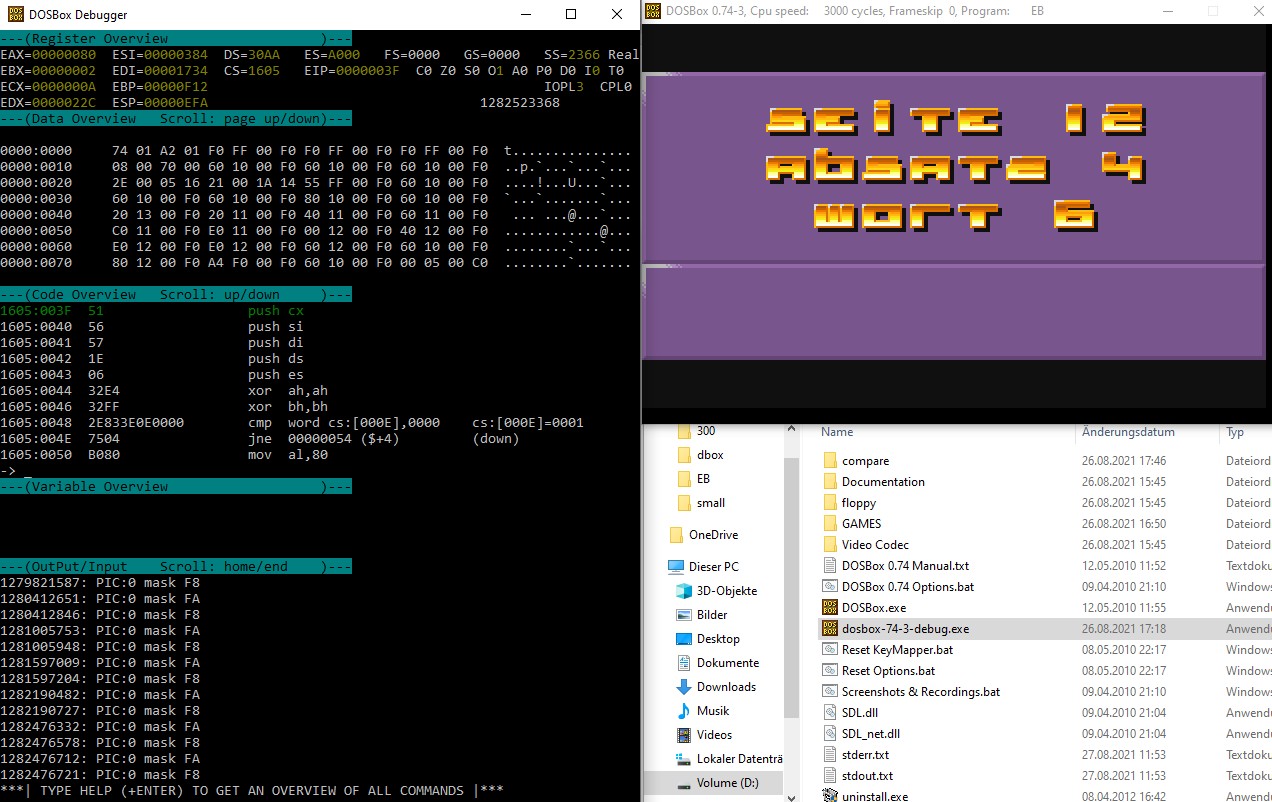Click the DOSBox 0.74 Options.bat file icon

pyautogui.click(x=829, y=587)
